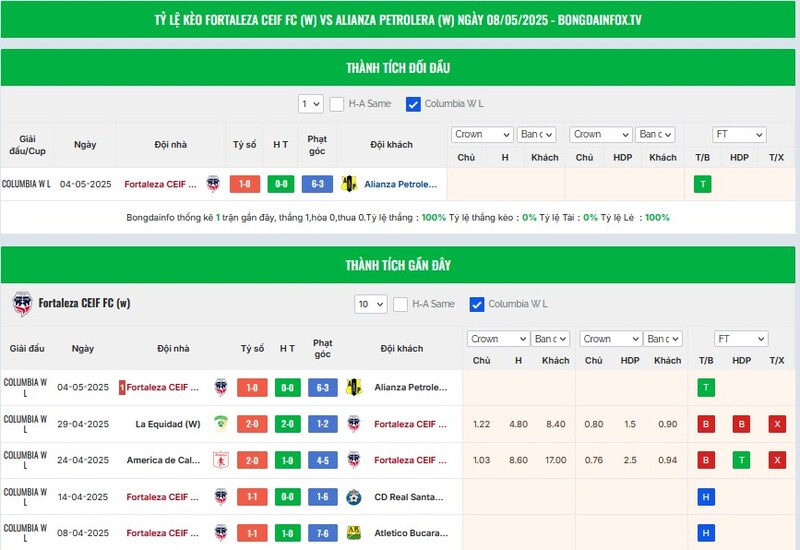Click the 100% win rate statistic
800x550 pixels.
click(434, 217)
